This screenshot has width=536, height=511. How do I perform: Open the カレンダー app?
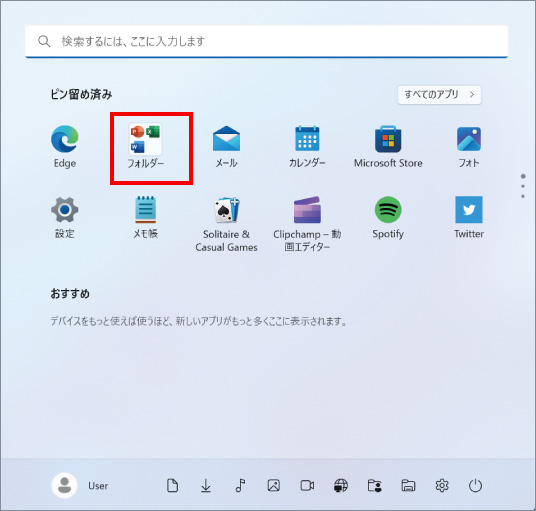[307, 147]
